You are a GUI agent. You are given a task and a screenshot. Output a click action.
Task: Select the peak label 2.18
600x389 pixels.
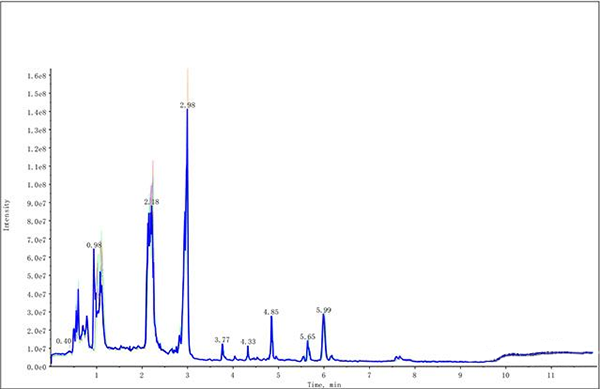click(152, 202)
